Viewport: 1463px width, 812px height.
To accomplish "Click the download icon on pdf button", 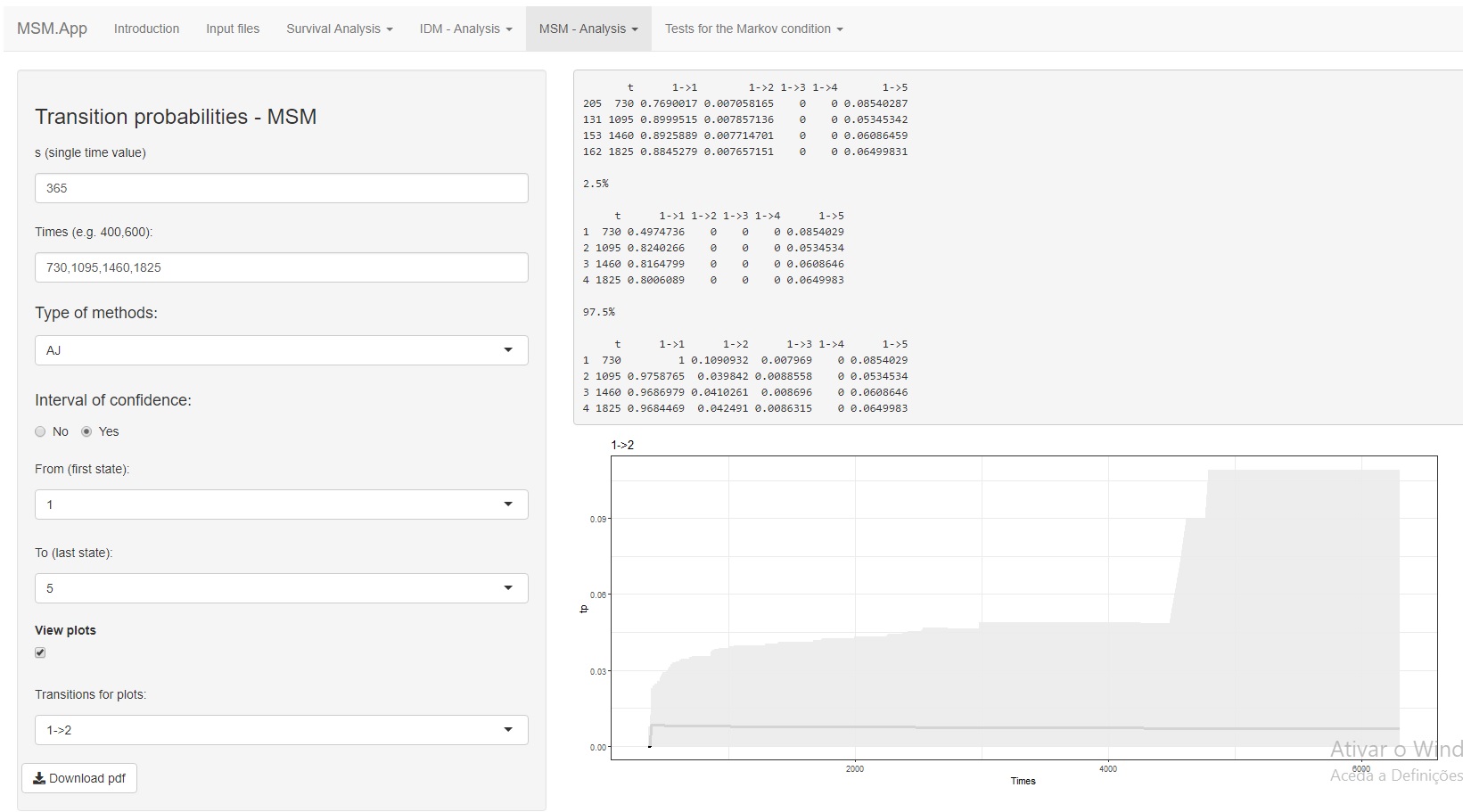I will pos(39,778).
